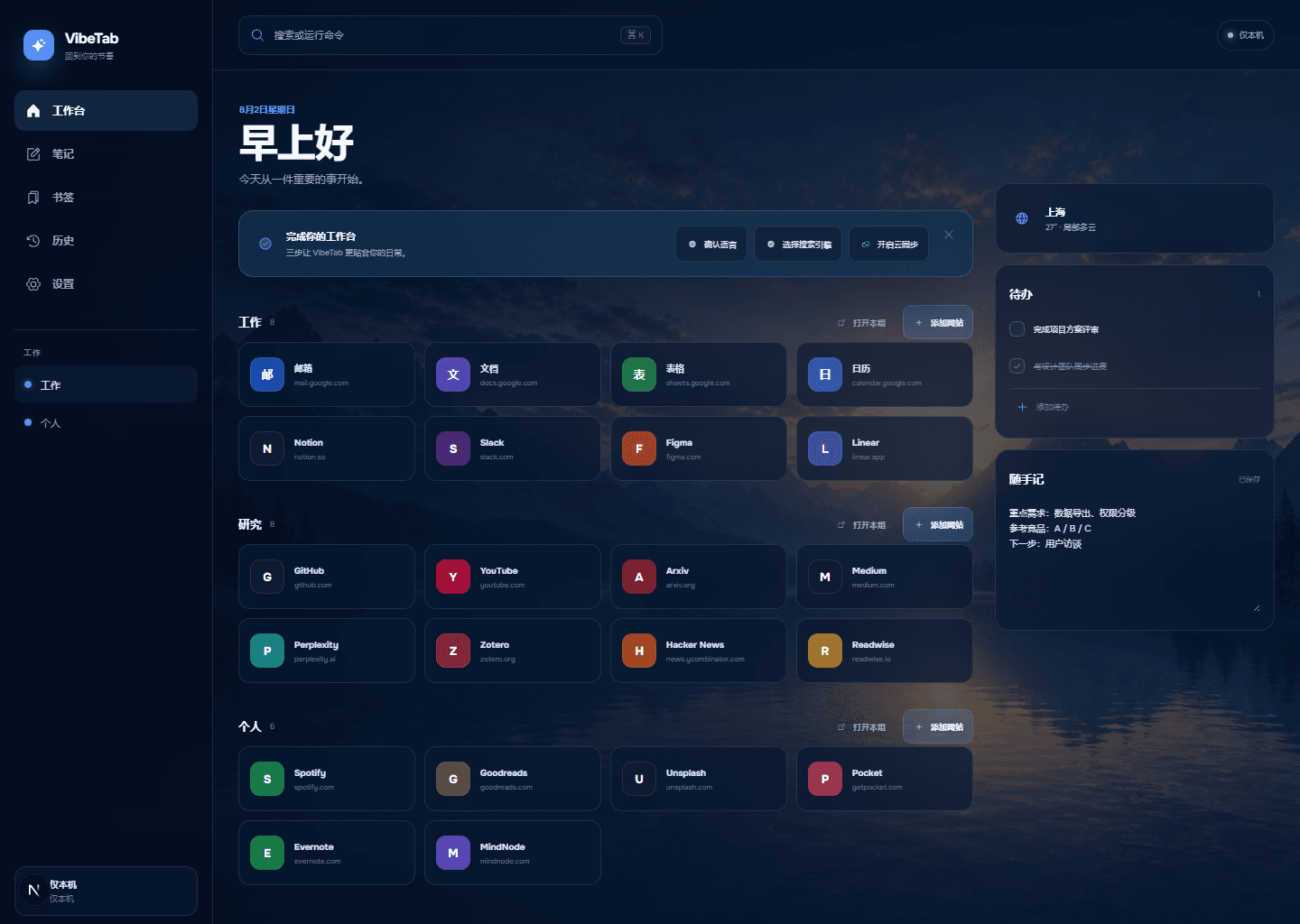
Task: Uncheck the 与设计团队同步进度 todo checkbox
Action: 1017,365
